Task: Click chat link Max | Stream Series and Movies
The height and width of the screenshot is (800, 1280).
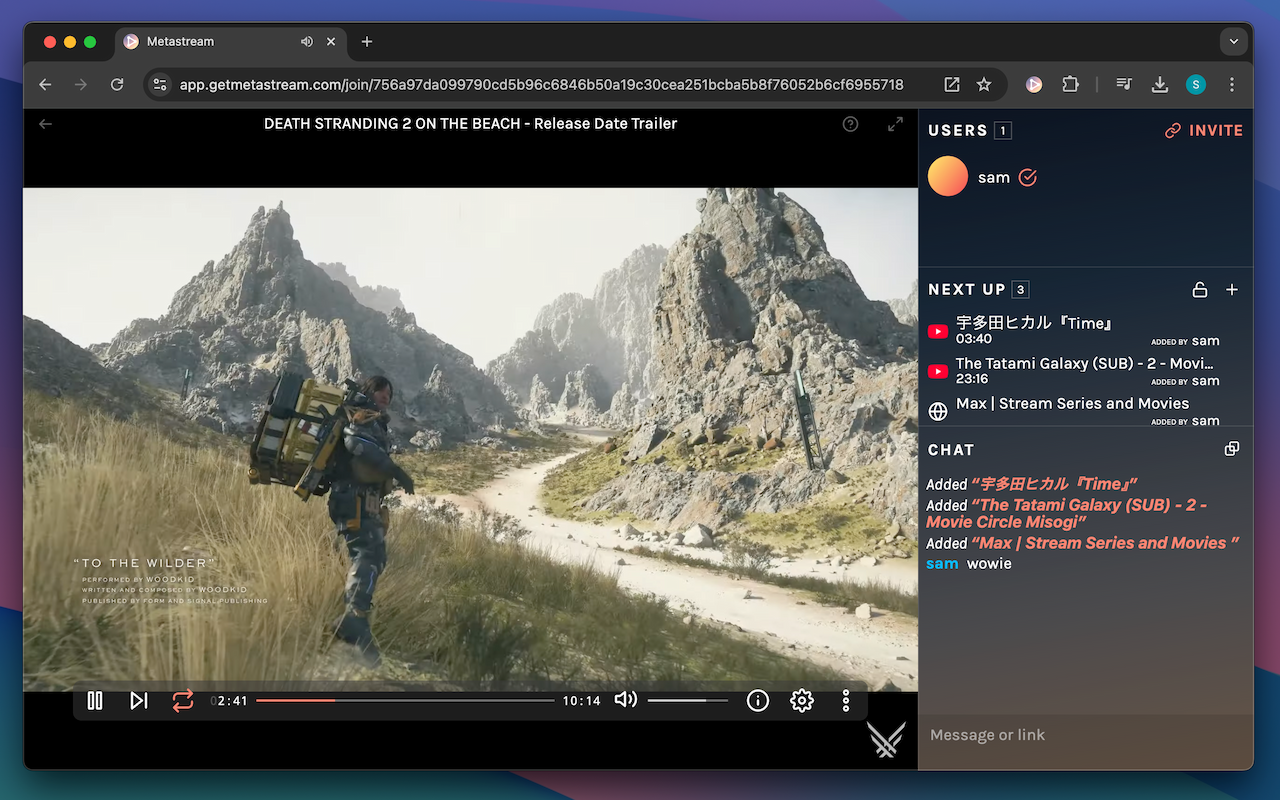Action: [1105, 543]
